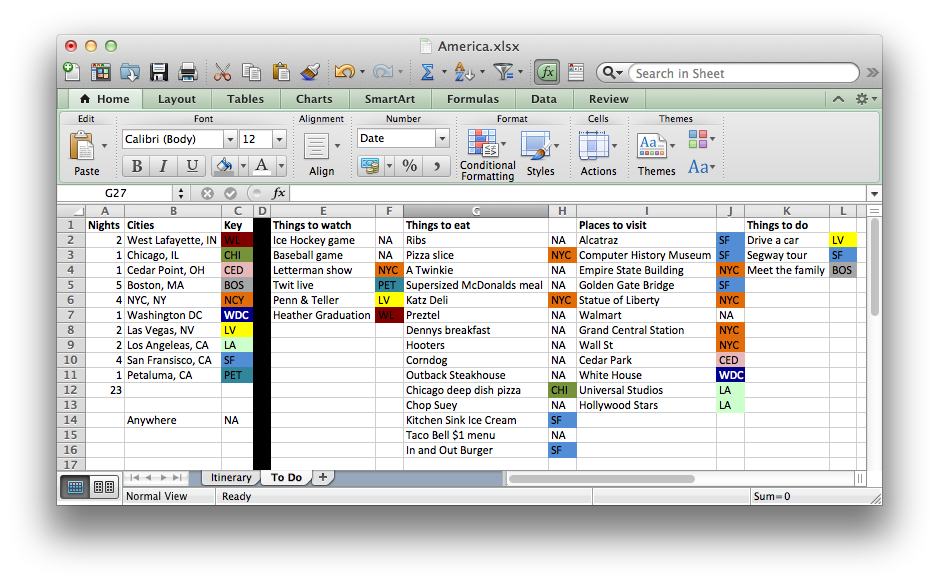The height and width of the screenshot is (584, 939).
Task: Sort data with the A-Z sort icon
Action: coord(464,72)
